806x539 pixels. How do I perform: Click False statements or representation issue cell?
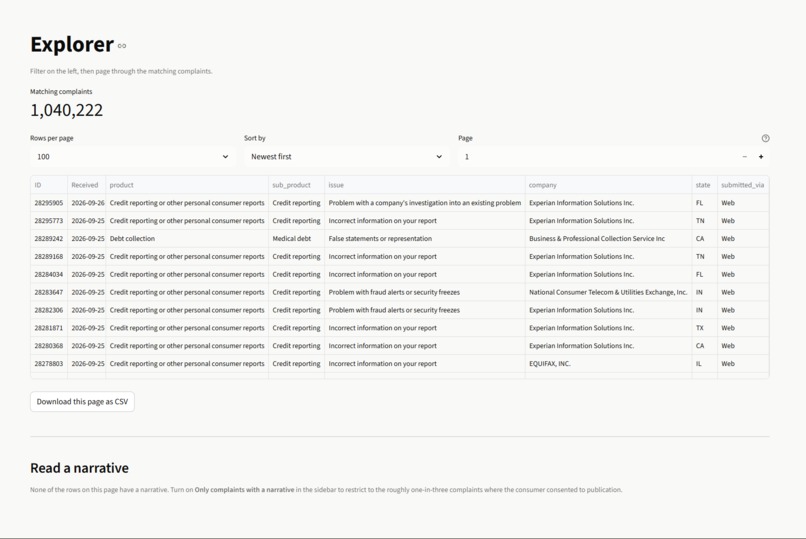click(425, 239)
